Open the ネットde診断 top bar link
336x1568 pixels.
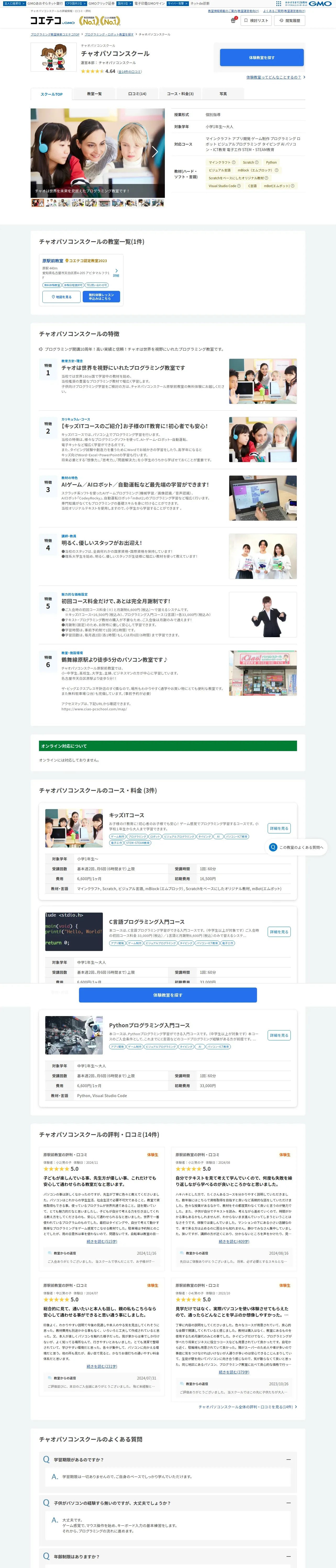200,3
